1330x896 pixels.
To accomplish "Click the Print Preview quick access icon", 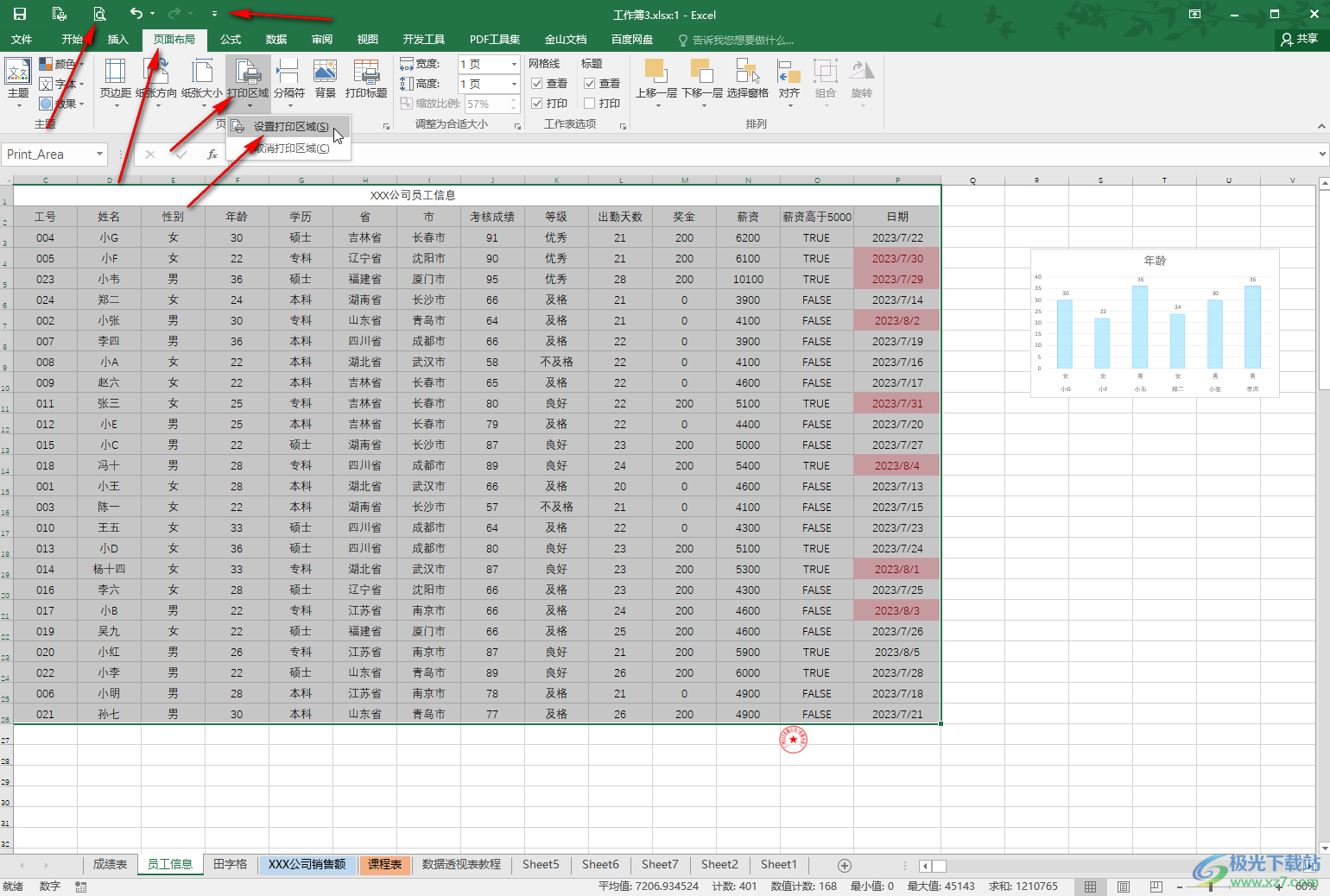I will tap(99, 14).
